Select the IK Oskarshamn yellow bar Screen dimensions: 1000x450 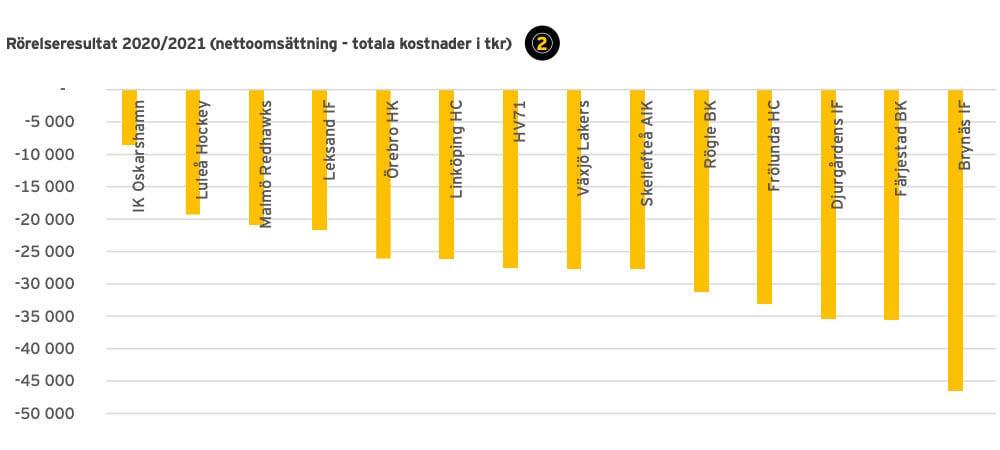129,117
